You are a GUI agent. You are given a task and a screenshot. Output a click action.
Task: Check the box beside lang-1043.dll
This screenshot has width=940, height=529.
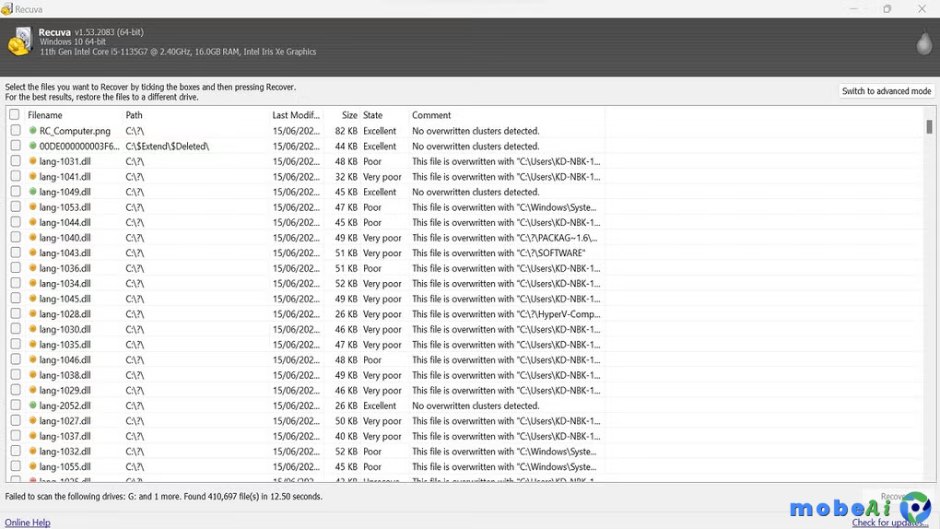click(15, 253)
